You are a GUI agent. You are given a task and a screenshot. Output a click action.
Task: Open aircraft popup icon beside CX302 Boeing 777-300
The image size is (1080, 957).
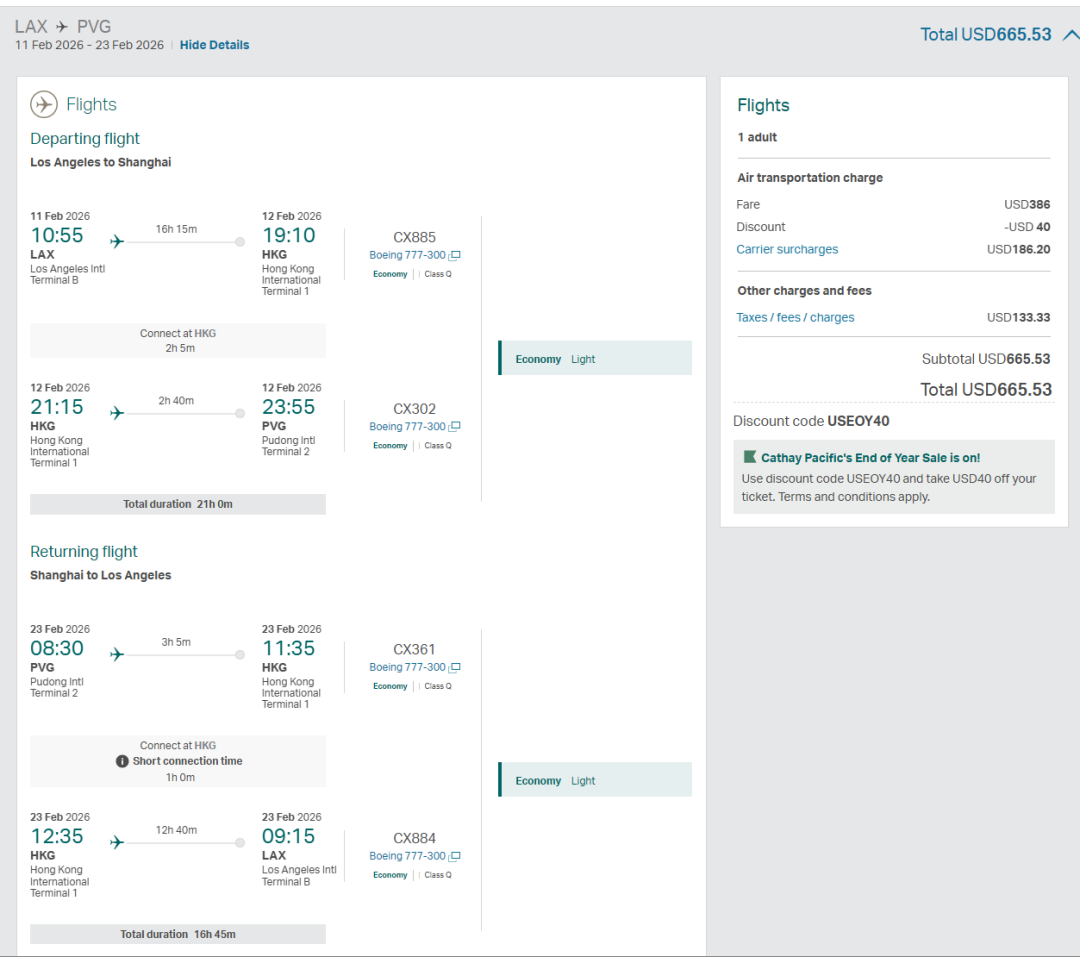455,427
